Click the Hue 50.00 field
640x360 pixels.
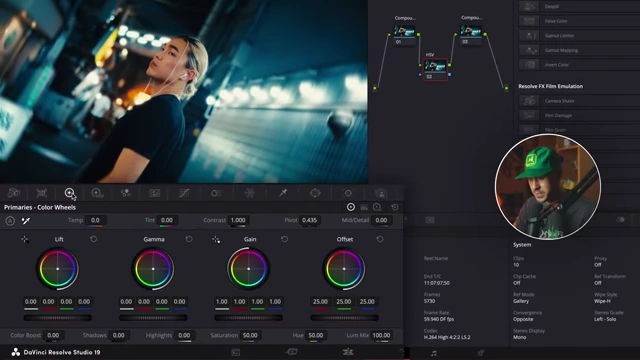click(316, 335)
